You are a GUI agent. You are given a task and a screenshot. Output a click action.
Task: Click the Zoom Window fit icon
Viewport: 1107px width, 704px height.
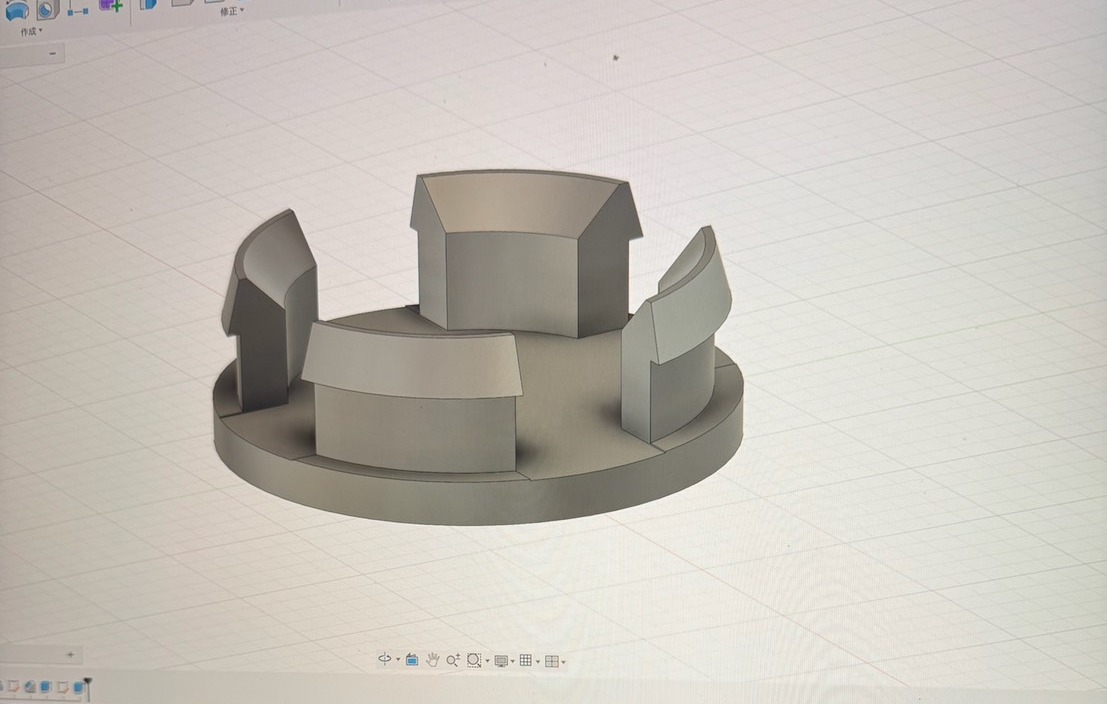[475, 660]
